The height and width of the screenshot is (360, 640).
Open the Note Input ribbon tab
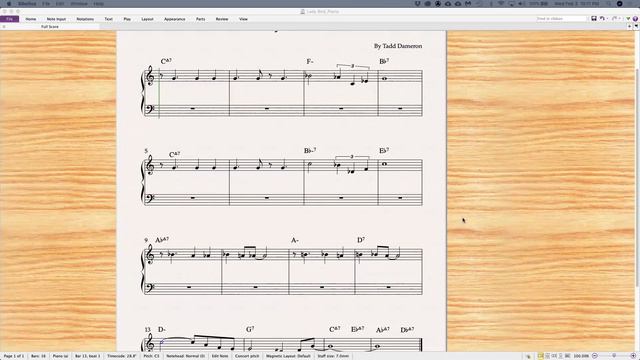[x=56, y=19]
